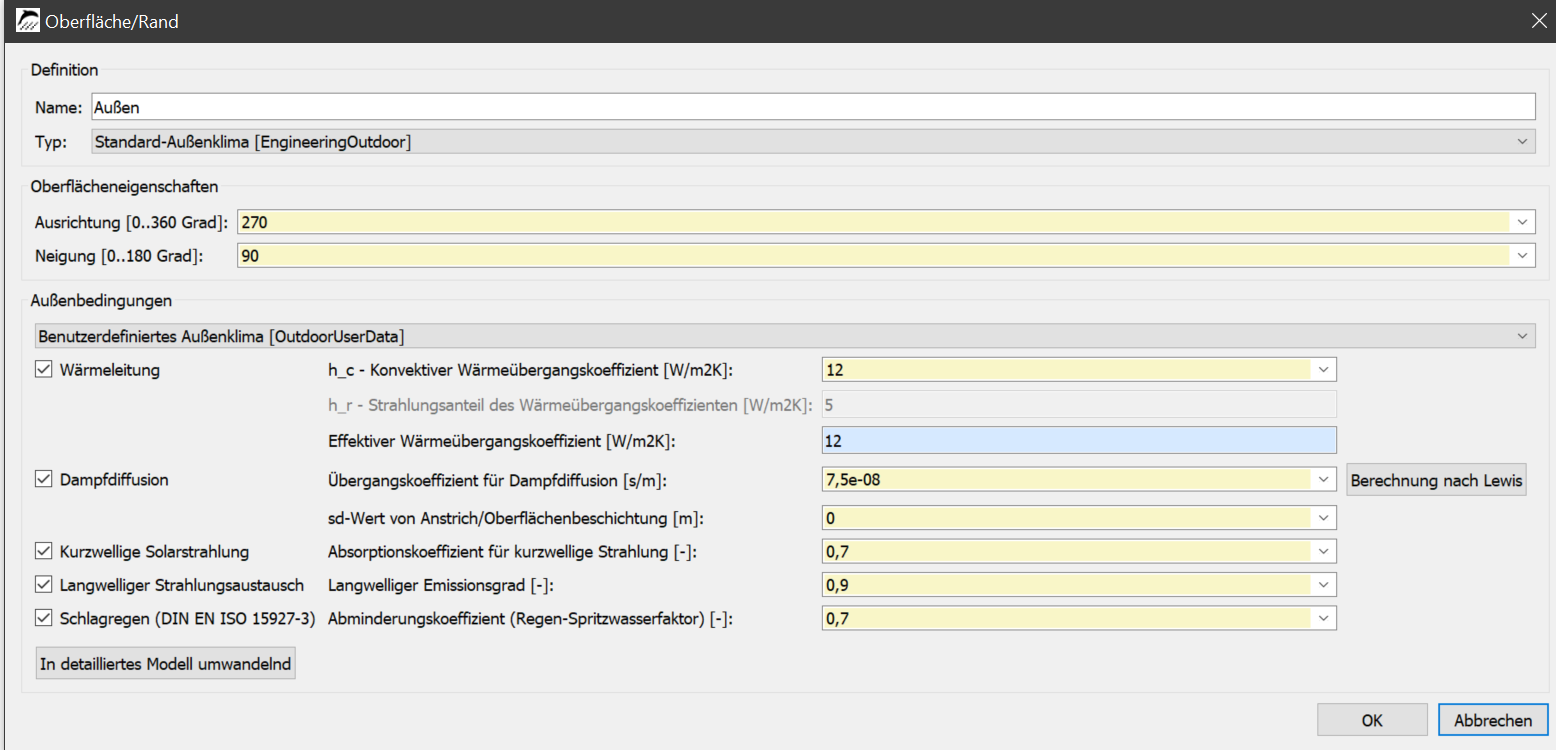Image resolution: width=1556 pixels, height=750 pixels.
Task: Click the Oberflächeneigenschaften group label
Action: 125,186
